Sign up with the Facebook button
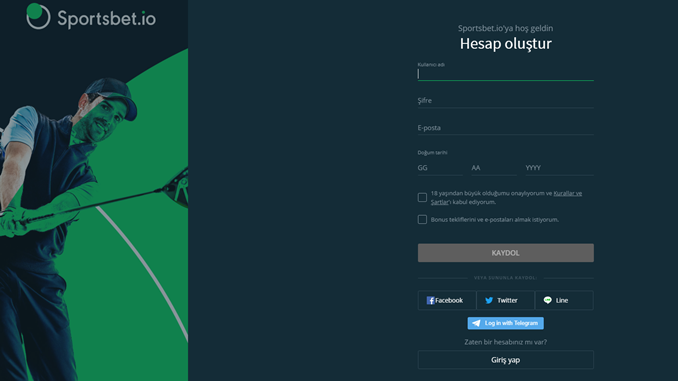This screenshot has width=678, height=381. point(447,300)
